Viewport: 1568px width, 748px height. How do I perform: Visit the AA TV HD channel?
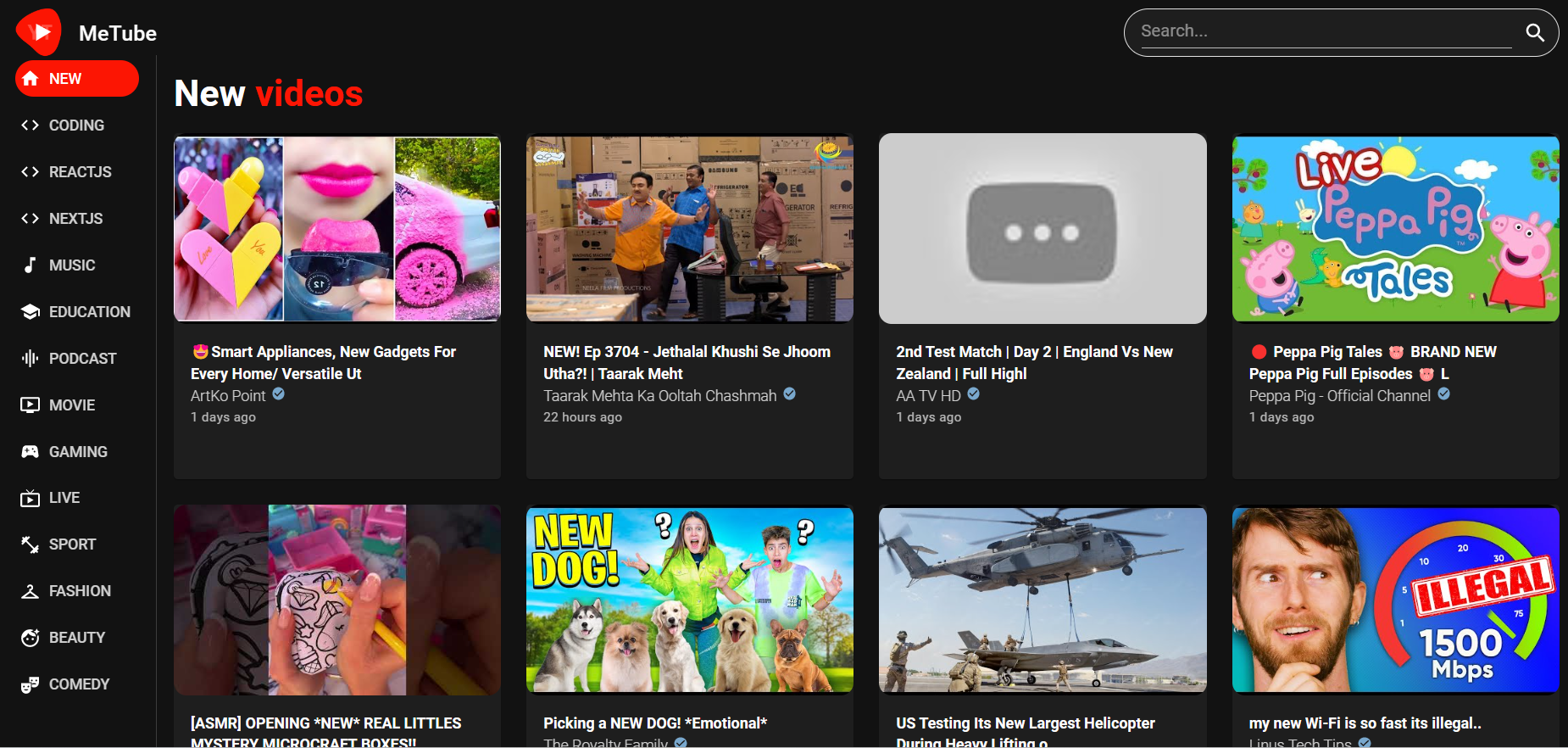[928, 396]
